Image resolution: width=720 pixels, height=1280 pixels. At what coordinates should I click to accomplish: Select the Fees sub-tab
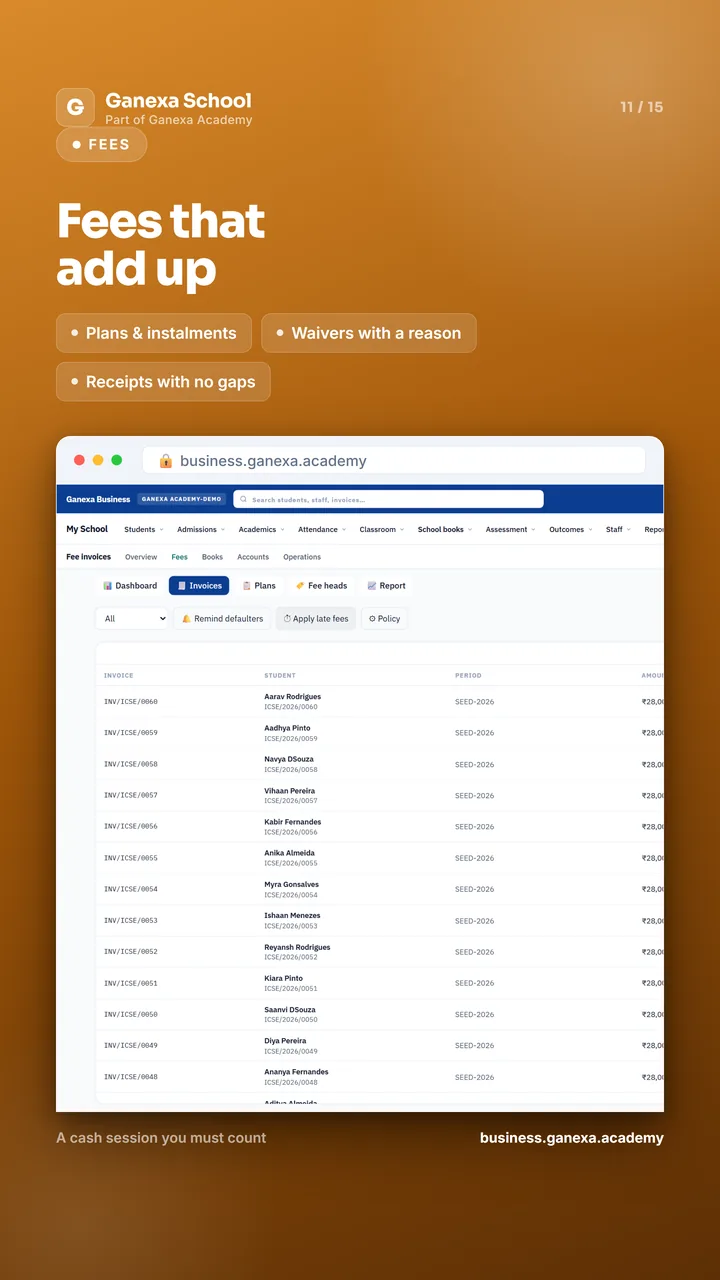click(180, 557)
